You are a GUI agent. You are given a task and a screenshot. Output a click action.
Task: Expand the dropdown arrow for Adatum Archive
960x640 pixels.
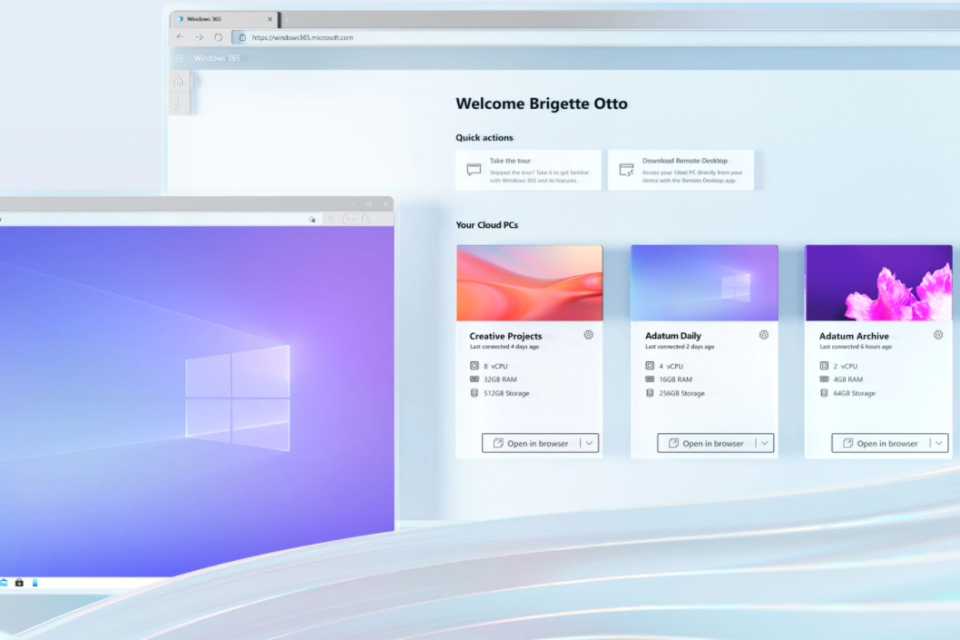tap(939, 443)
